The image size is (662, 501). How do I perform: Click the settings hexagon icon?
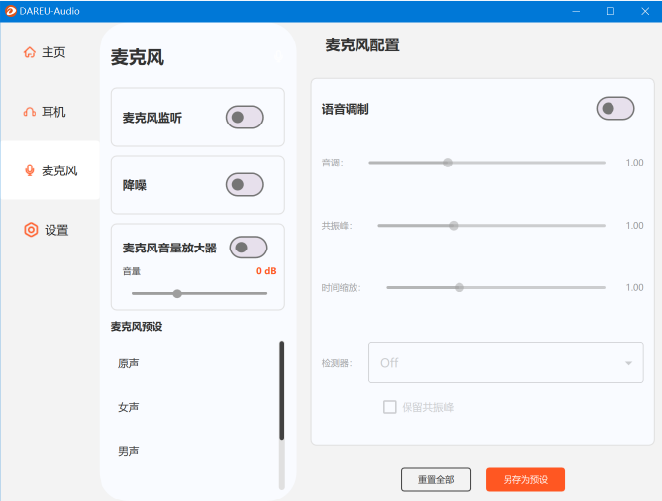tap(31, 230)
